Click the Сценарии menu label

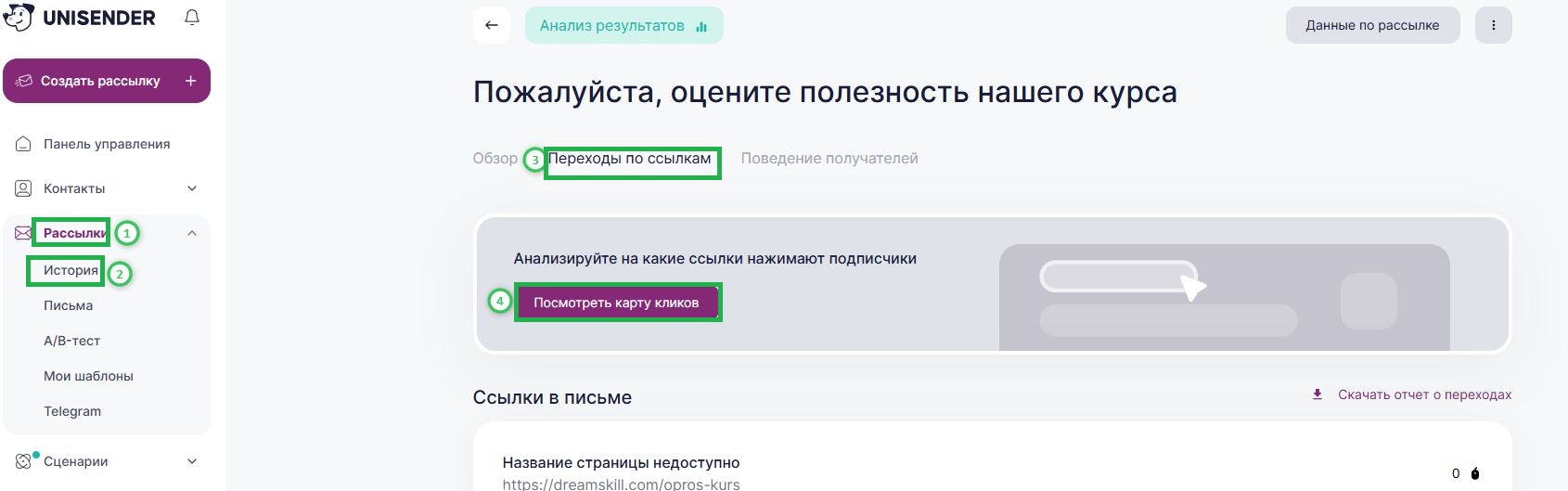76,461
